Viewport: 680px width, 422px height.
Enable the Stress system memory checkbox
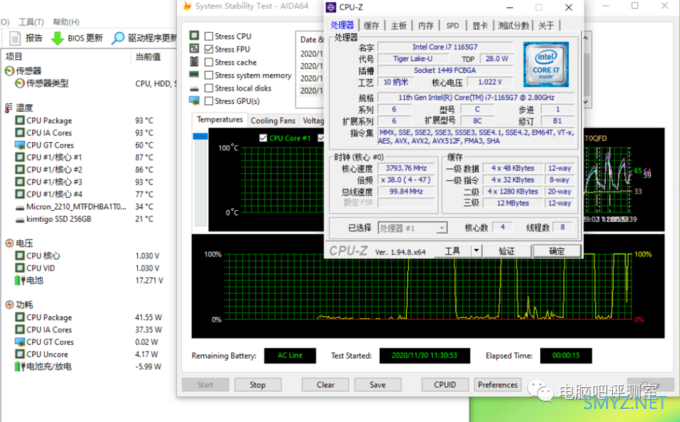click(x=209, y=75)
